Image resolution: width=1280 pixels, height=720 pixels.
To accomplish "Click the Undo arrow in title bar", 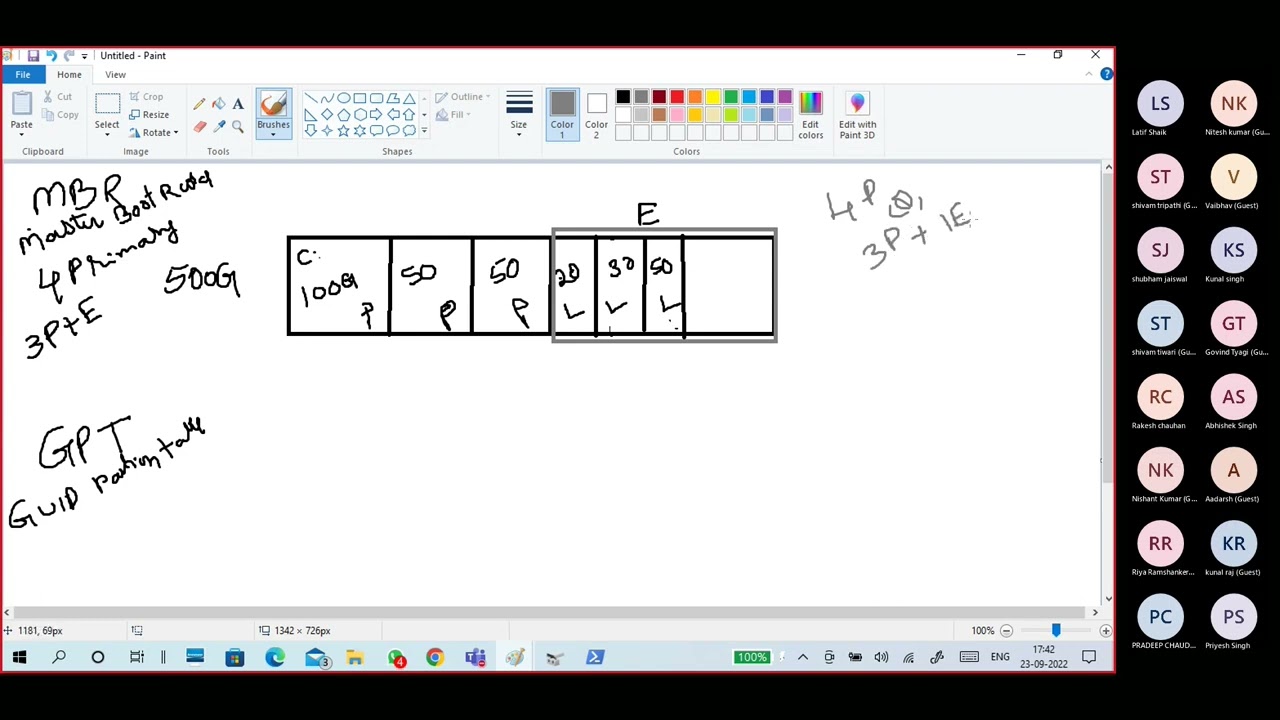I will pyautogui.click(x=51, y=56).
